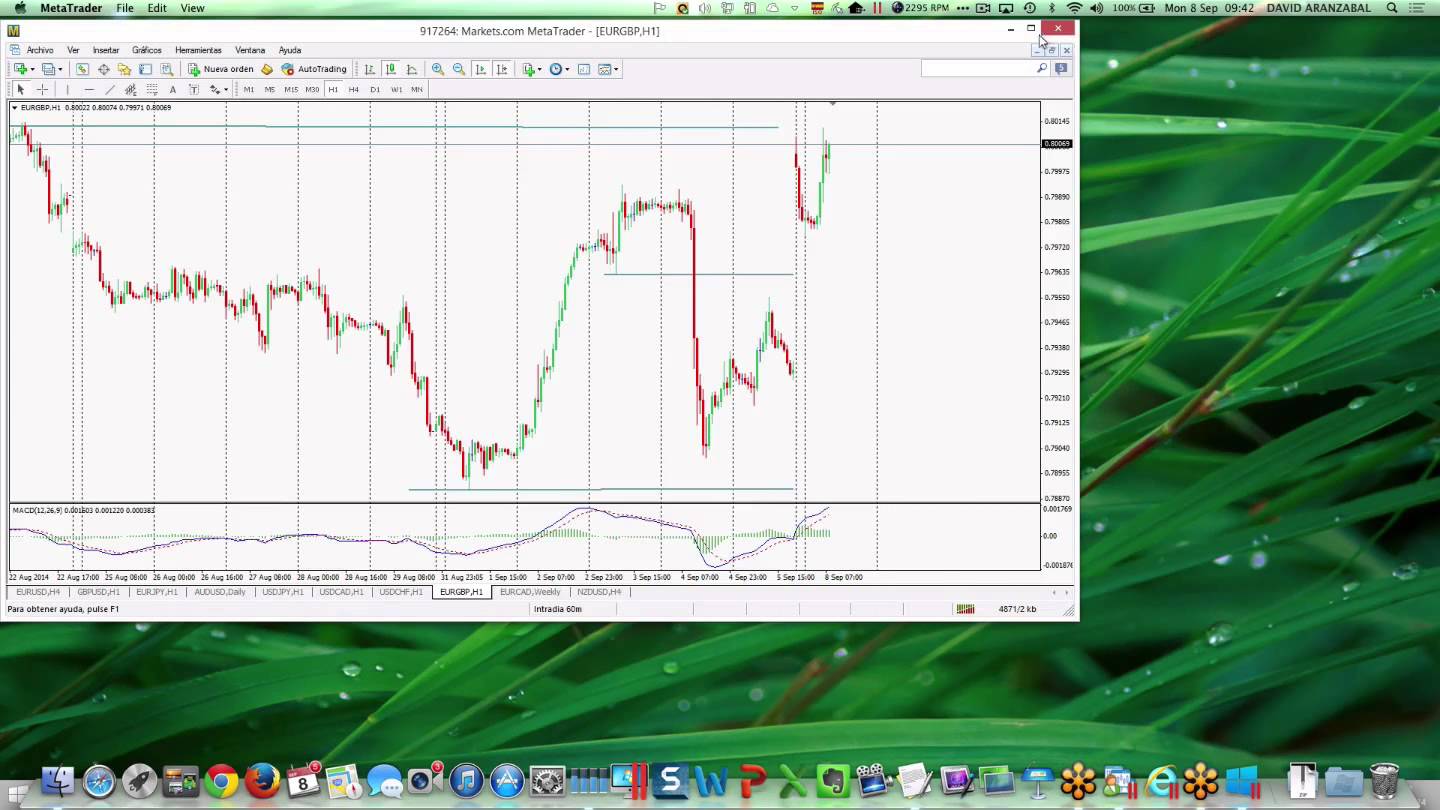Switch to the GBPUSD,H1 chart tab
The height and width of the screenshot is (810, 1440).
(x=98, y=592)
